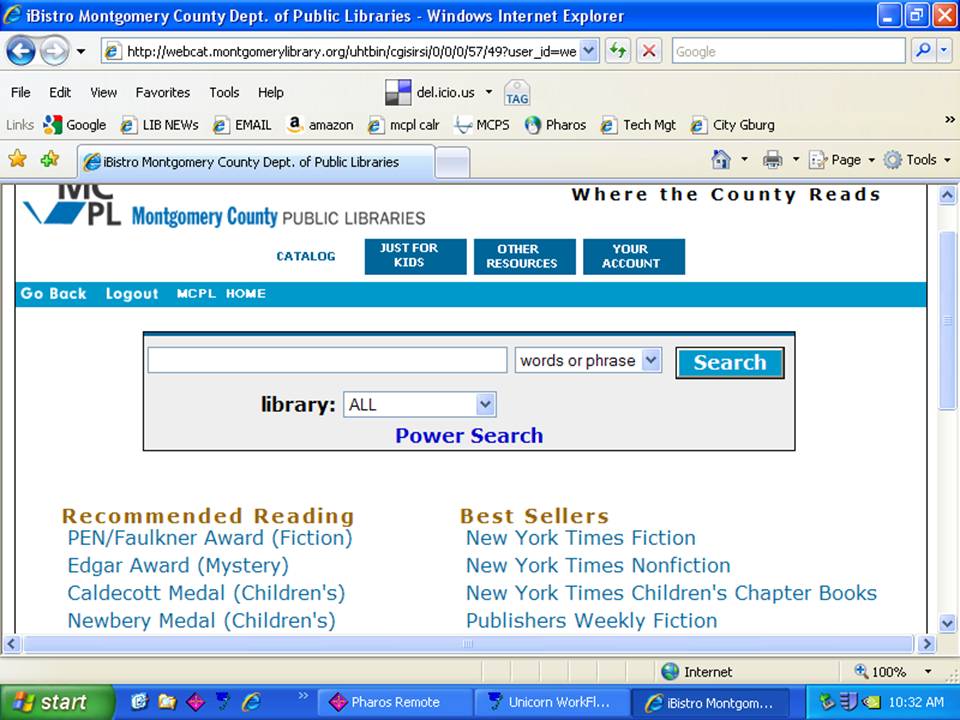Screen dimensions: 960x720
Task: Click the Go Back link
Action: click(x=53, y=294)
